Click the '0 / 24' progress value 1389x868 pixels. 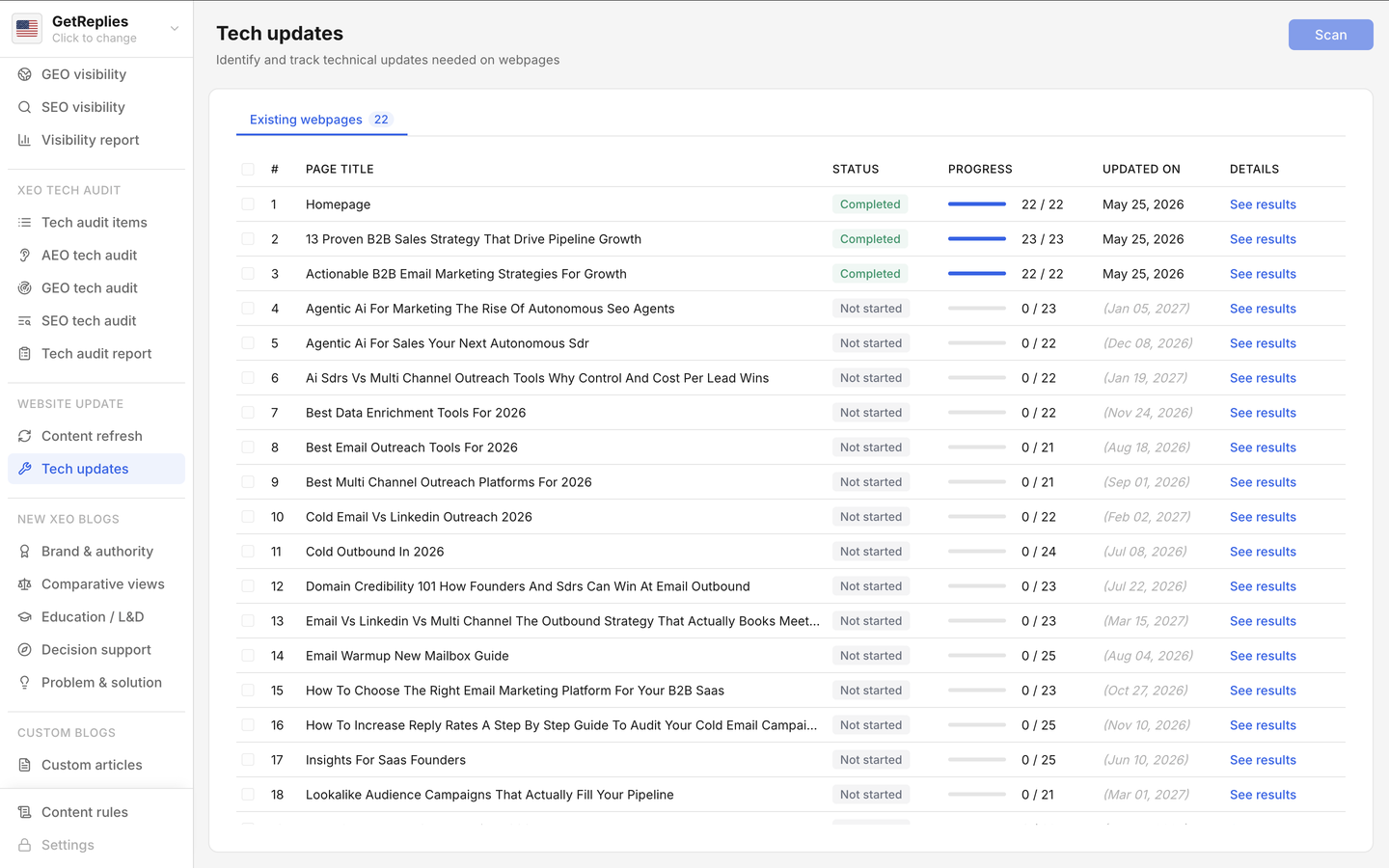click(1039, 552)
